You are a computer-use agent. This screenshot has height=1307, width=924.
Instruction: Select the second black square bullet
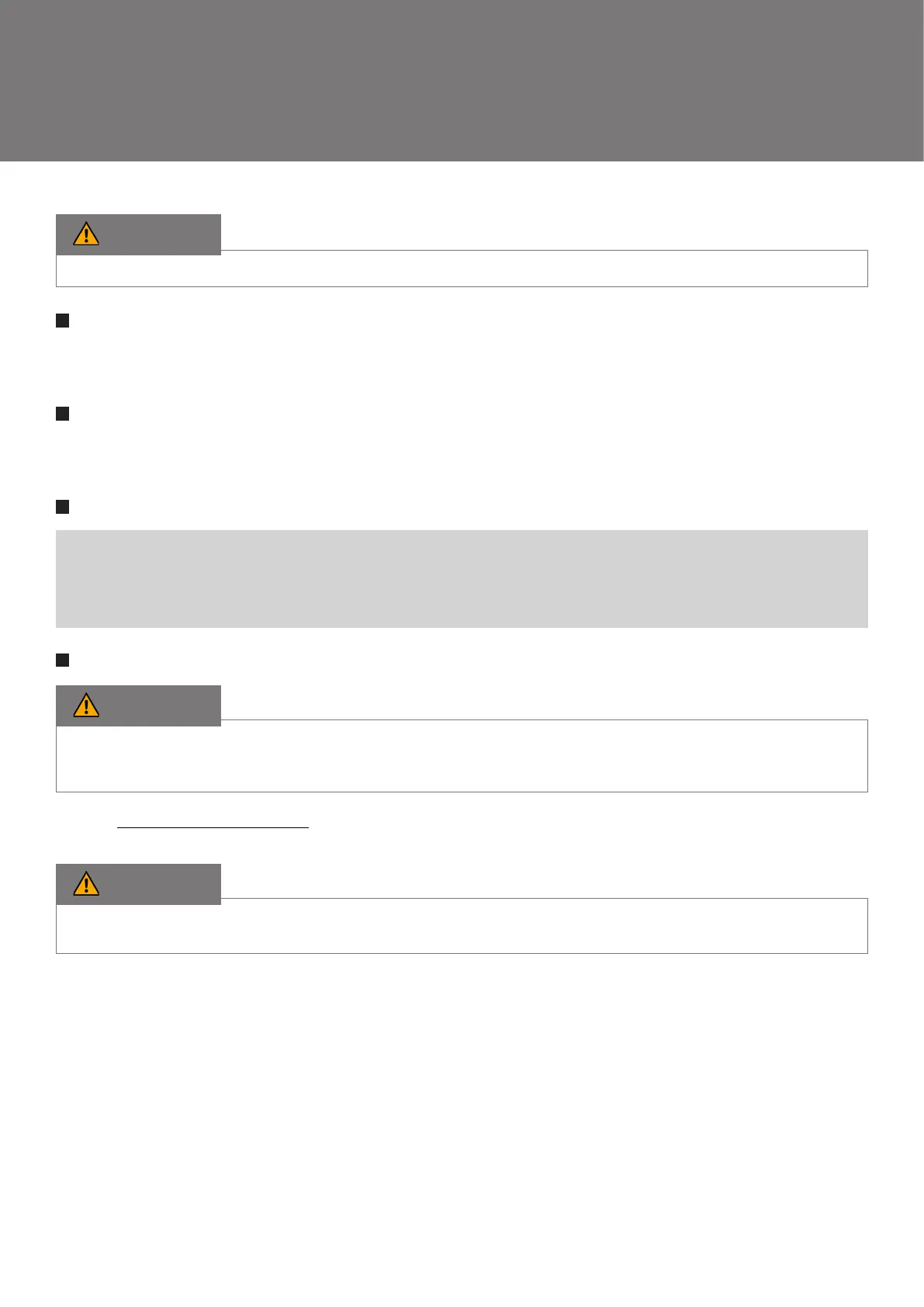[63, 414]
